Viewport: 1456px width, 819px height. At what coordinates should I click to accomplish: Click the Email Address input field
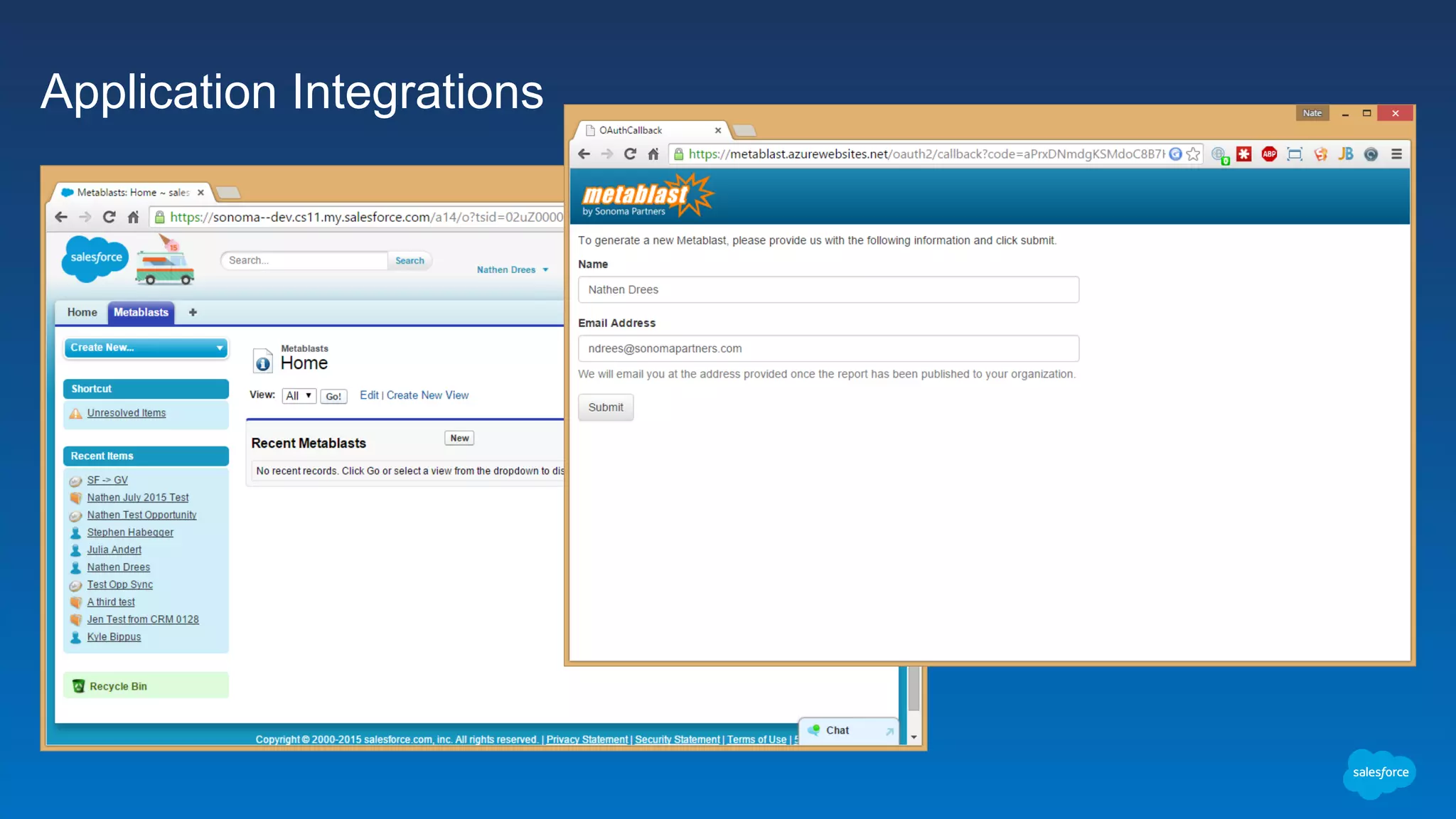(x=828, y=349)
